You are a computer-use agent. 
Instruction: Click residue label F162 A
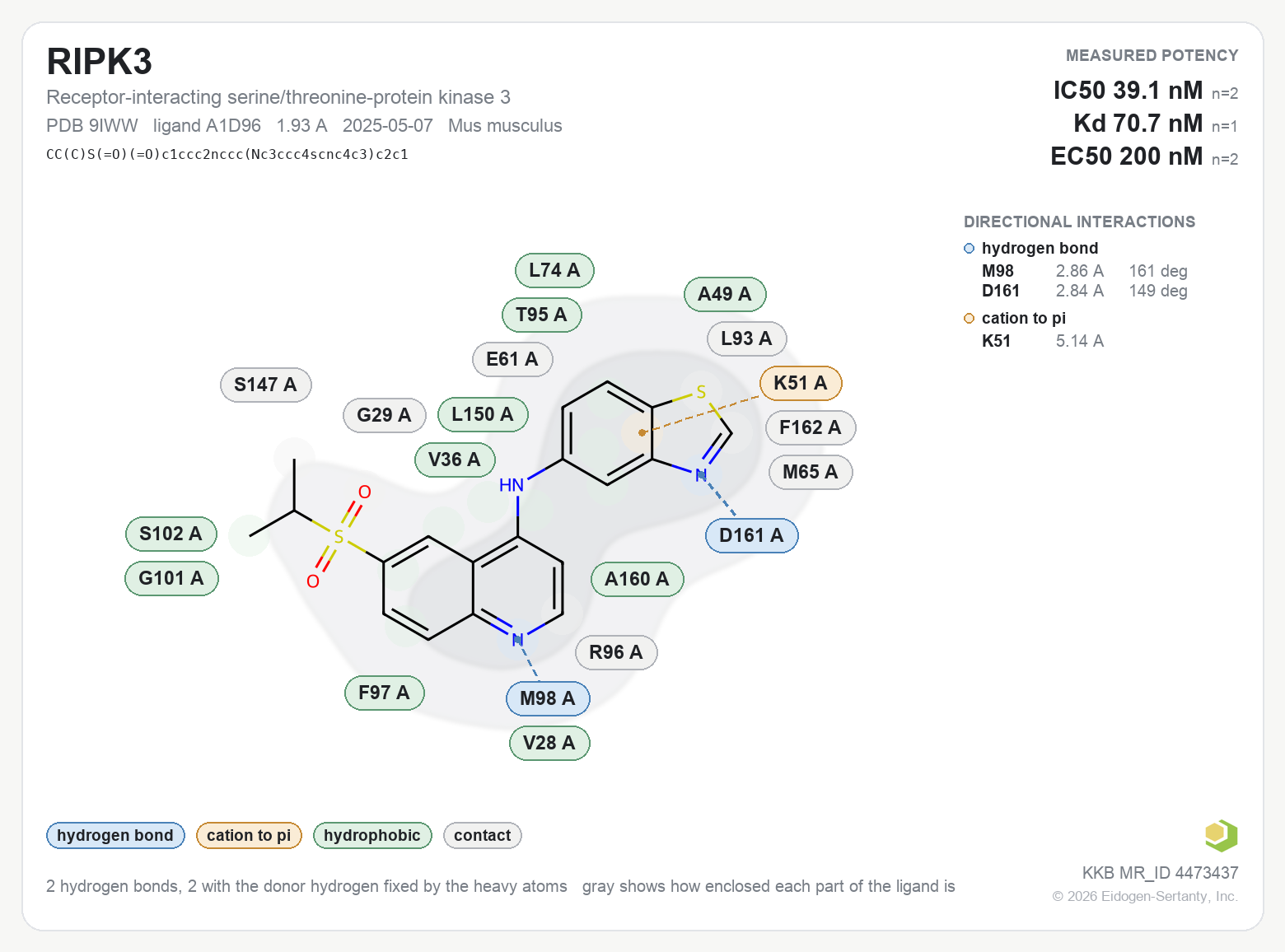click(811, 427)
